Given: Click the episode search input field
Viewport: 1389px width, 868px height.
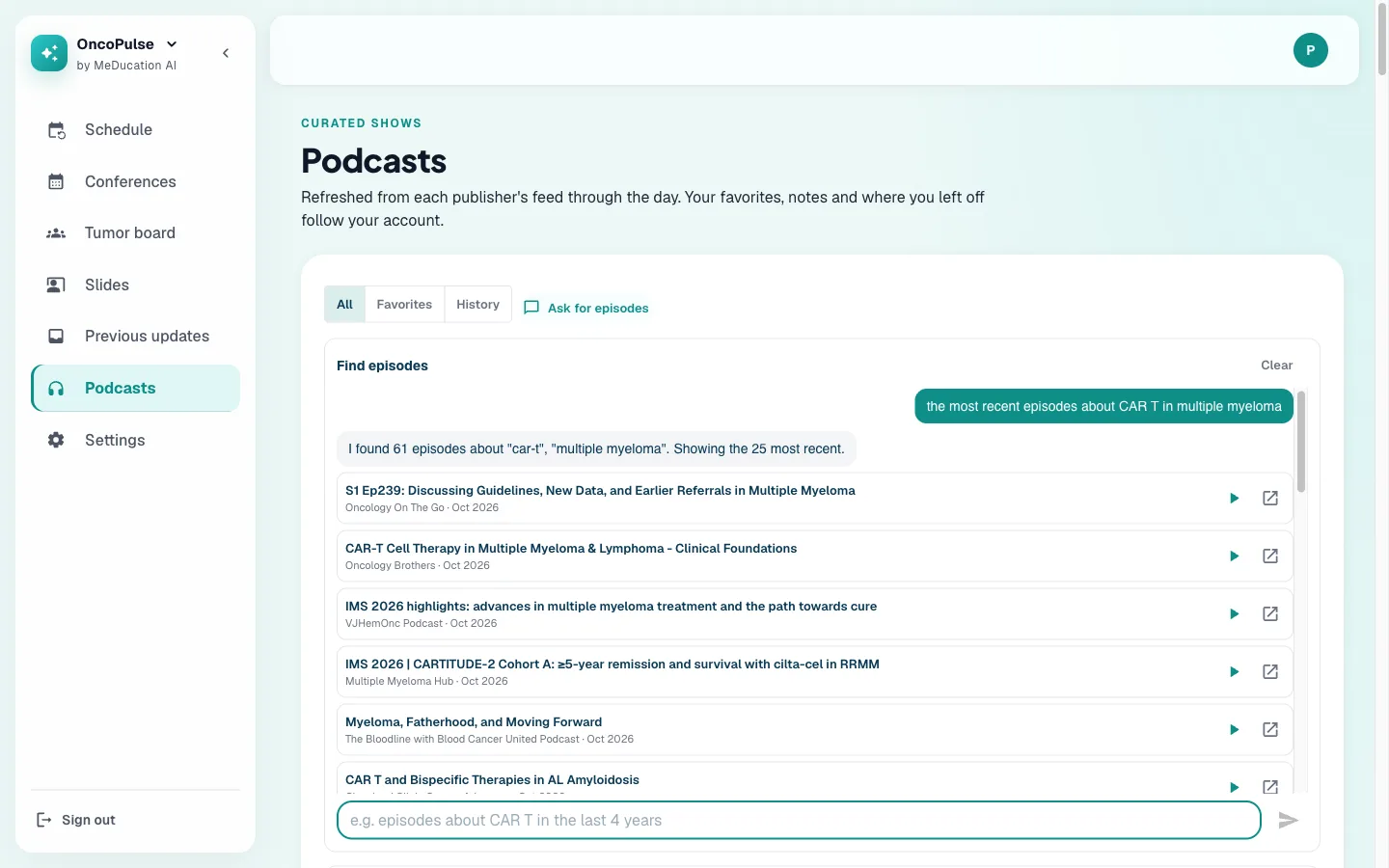Looking at the screenshot, I should tap(799, 821).
